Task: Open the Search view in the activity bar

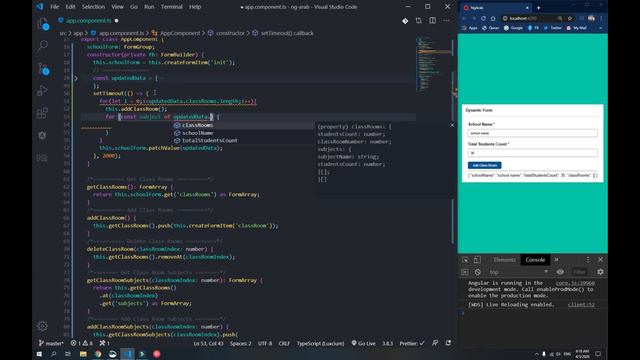Action: point(42,45)
